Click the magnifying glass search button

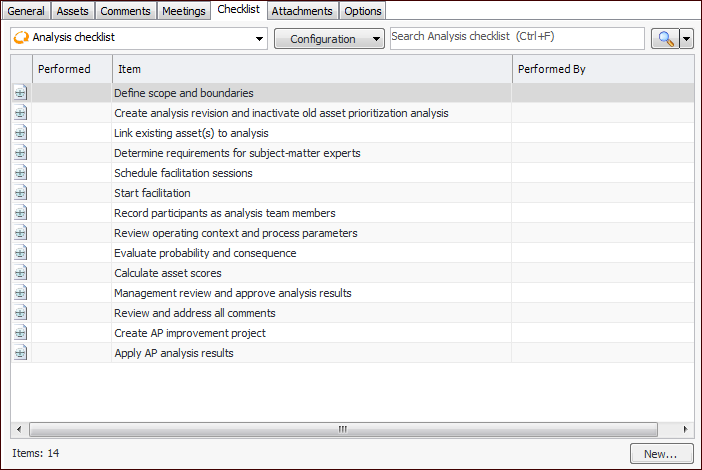664,38
